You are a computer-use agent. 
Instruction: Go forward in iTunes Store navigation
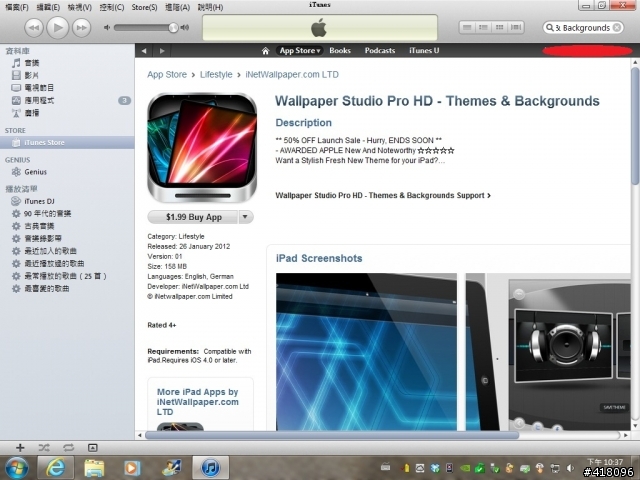(x=162, y=51)
